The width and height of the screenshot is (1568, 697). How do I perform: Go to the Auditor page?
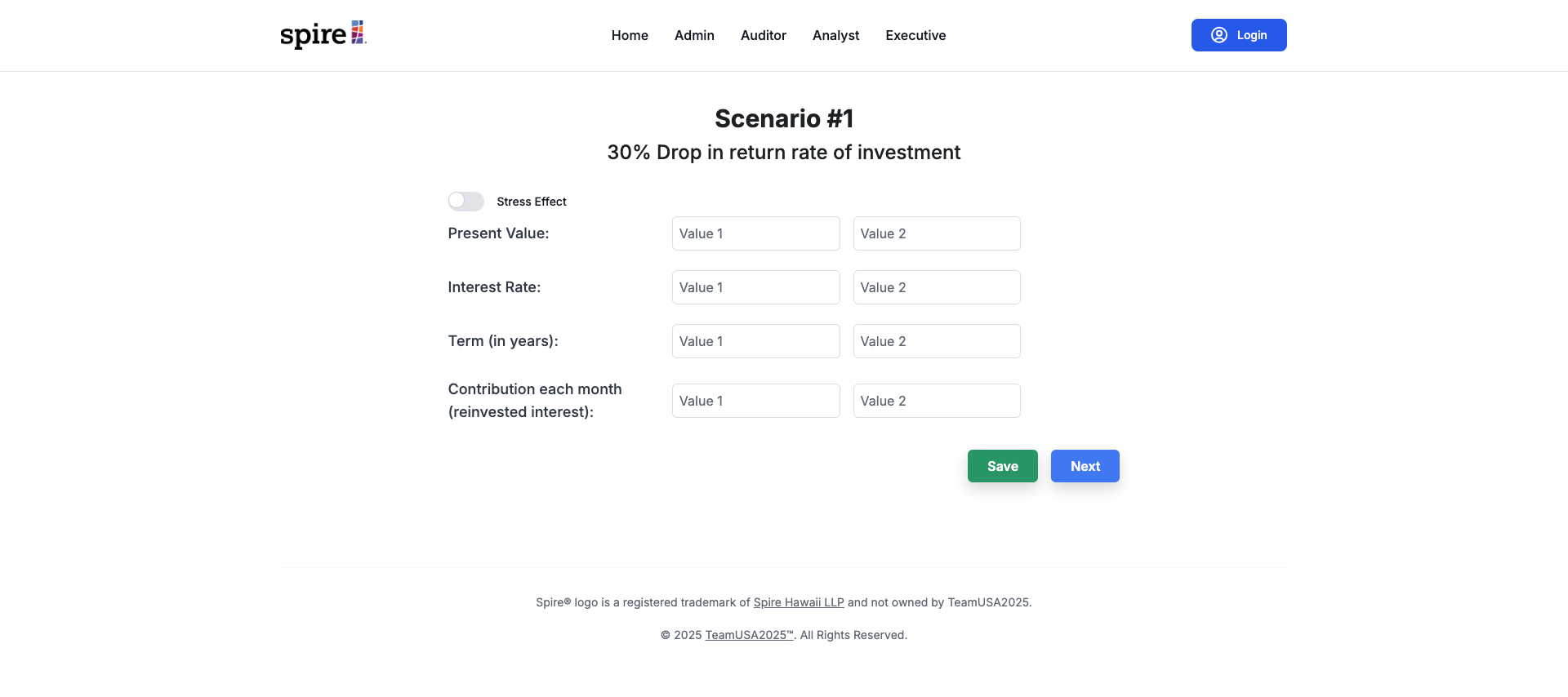point(764,35)
